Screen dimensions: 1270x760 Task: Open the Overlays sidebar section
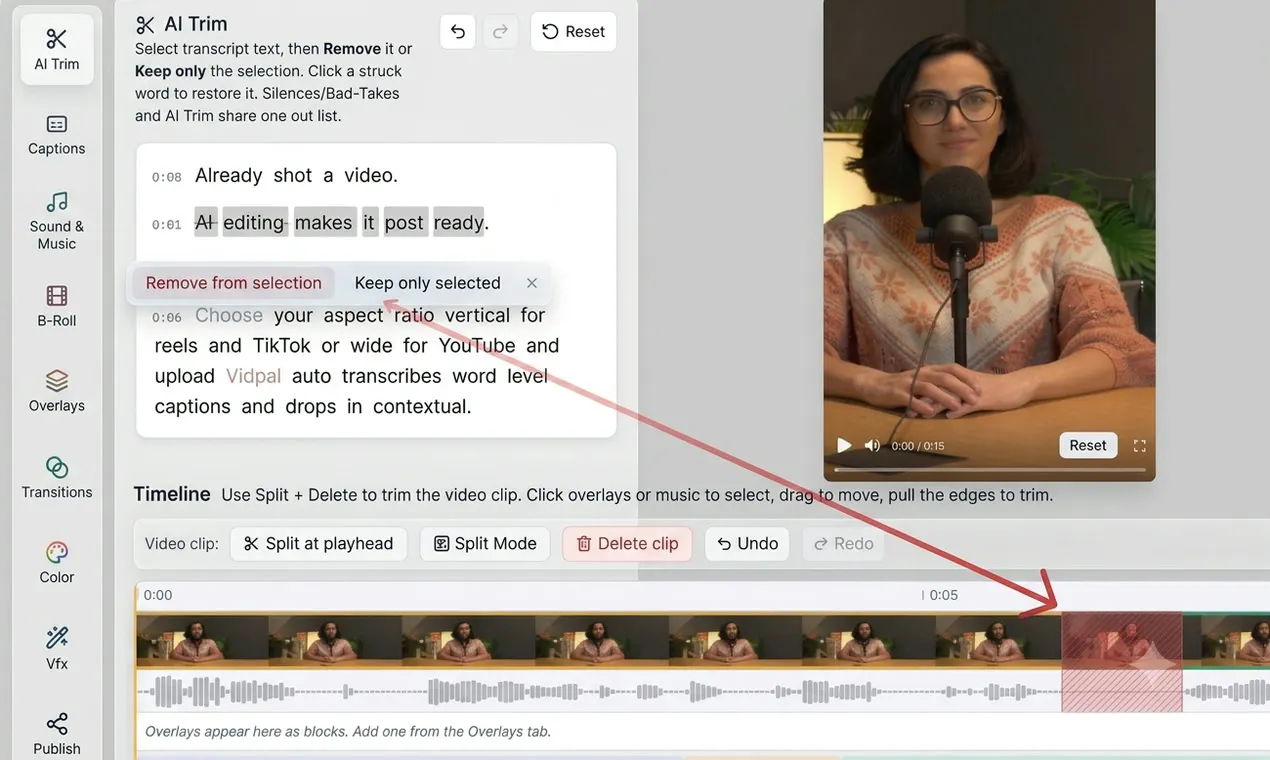[57, 391]
